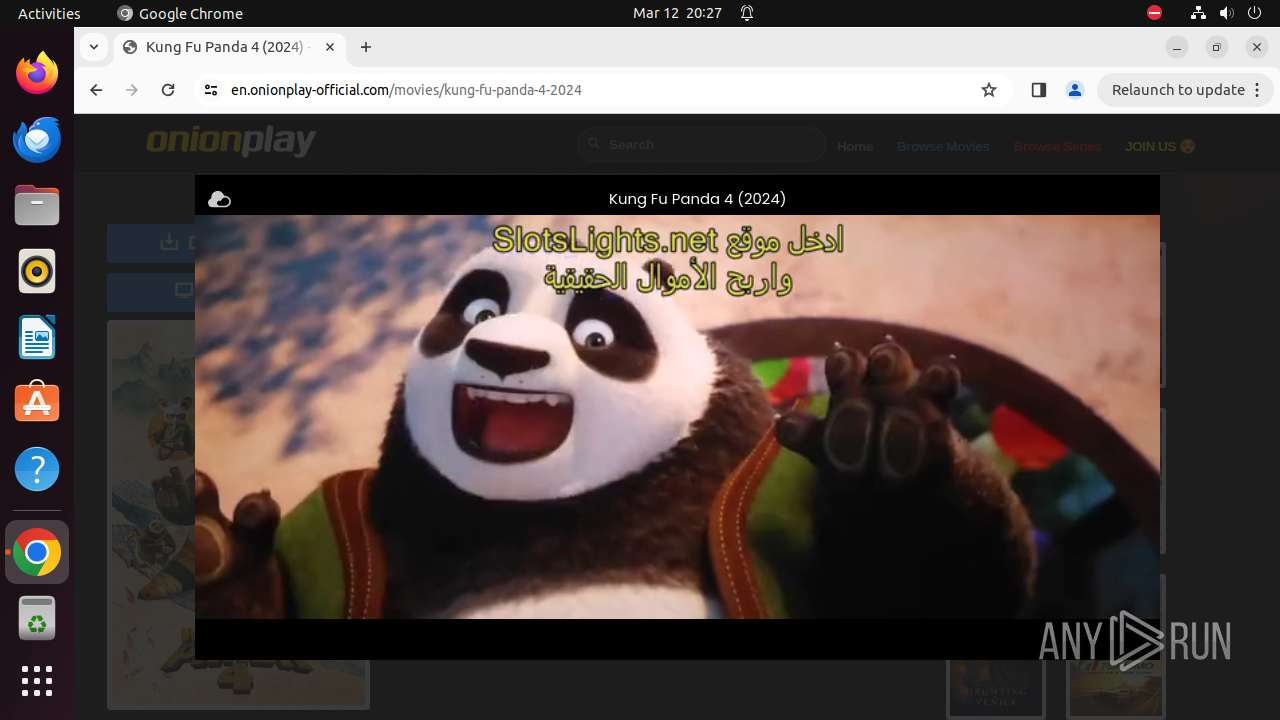Open the Trash in dock
The image size is (1280, 720).
[37, 619]
